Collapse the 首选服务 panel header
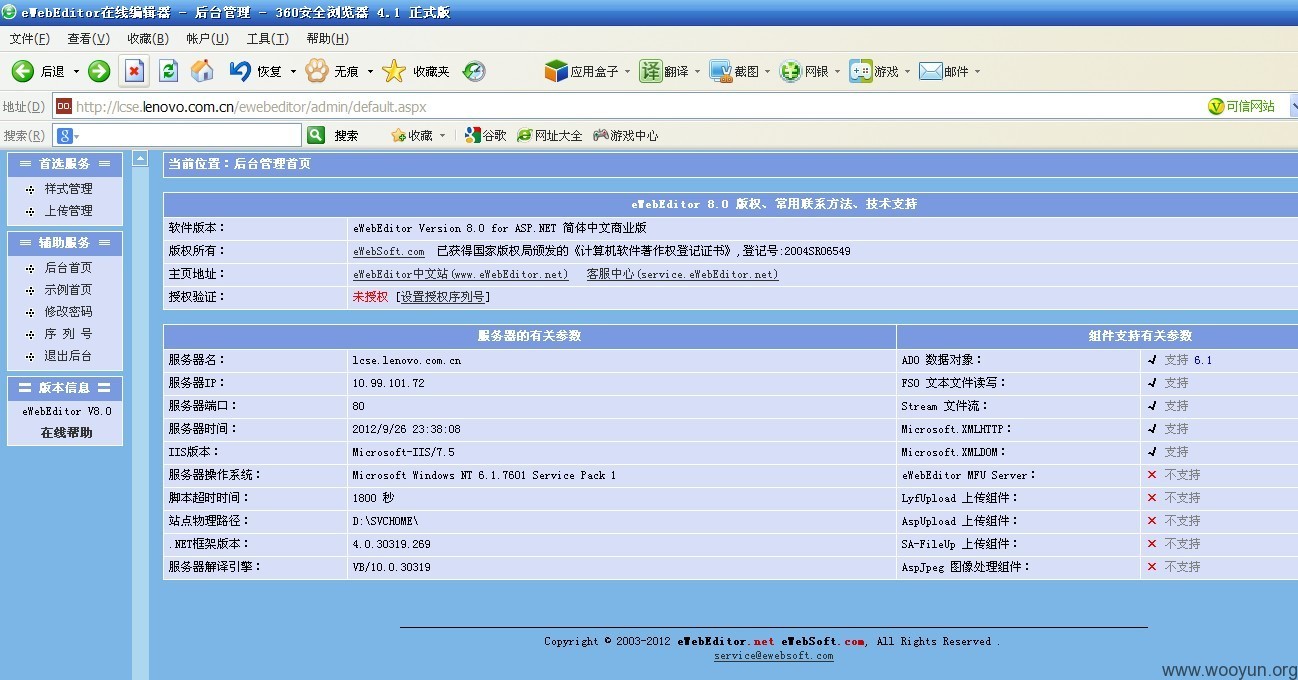The image size is (1298, 680). (x=65, y=164)
